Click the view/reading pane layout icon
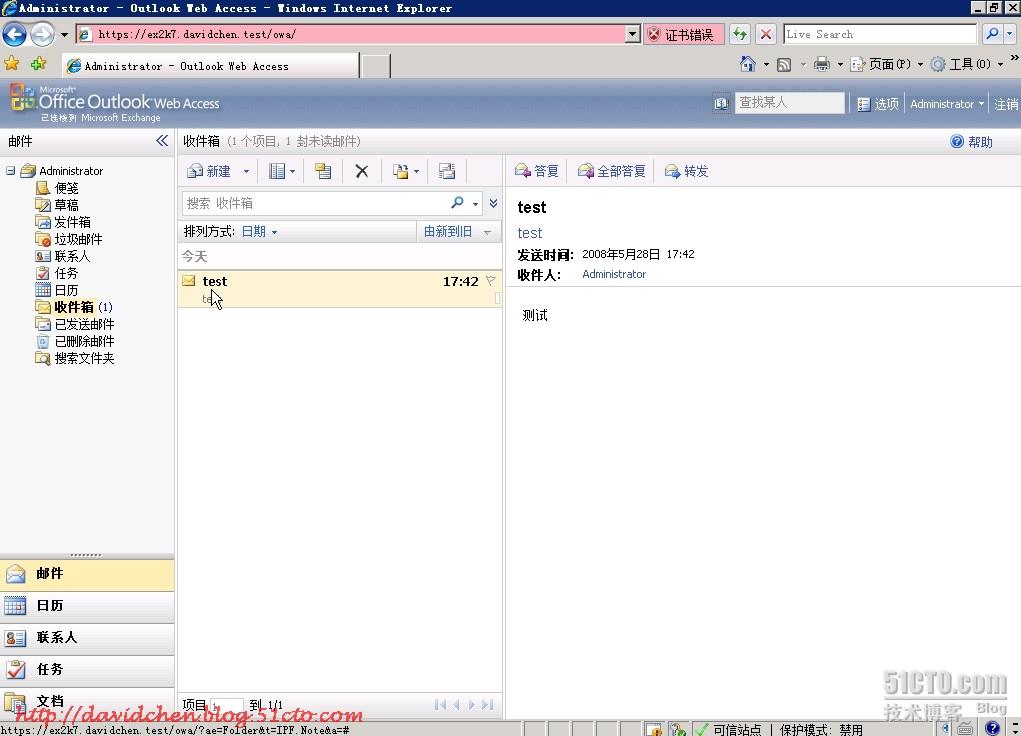 pos(277,171)
